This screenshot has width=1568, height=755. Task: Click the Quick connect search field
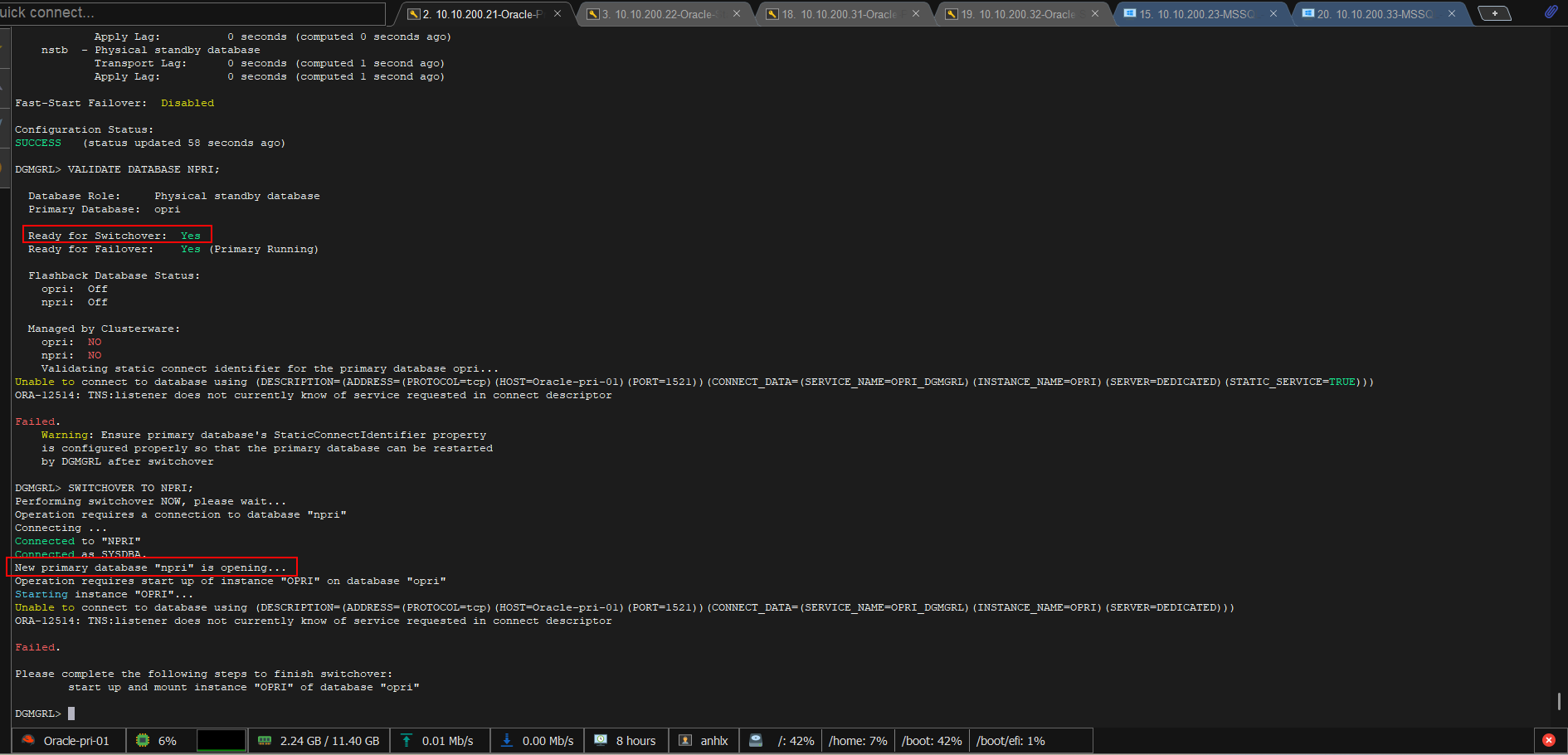(x=192, y=12)
